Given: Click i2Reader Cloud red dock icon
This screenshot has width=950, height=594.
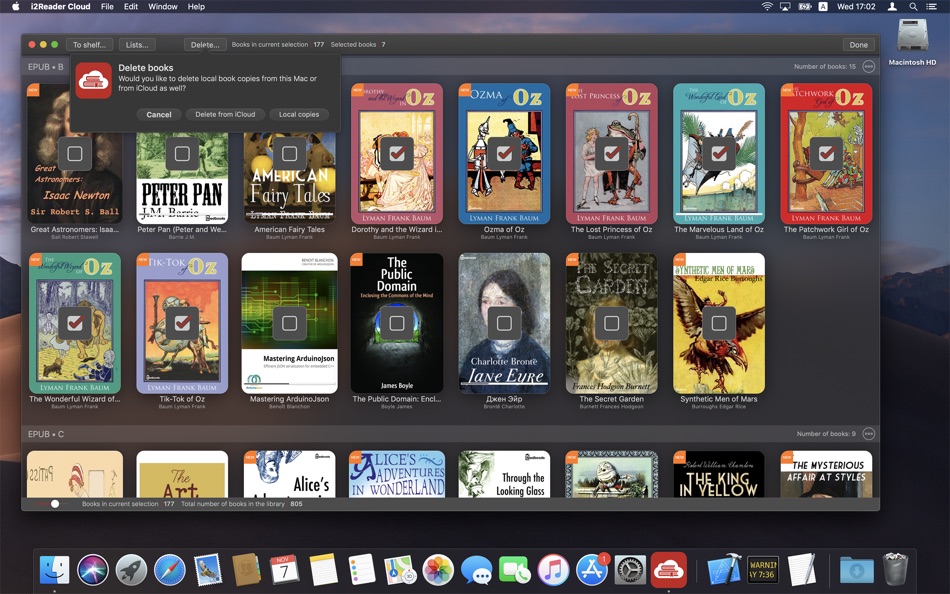Looking at the screenshot, I should pos(669,570).
